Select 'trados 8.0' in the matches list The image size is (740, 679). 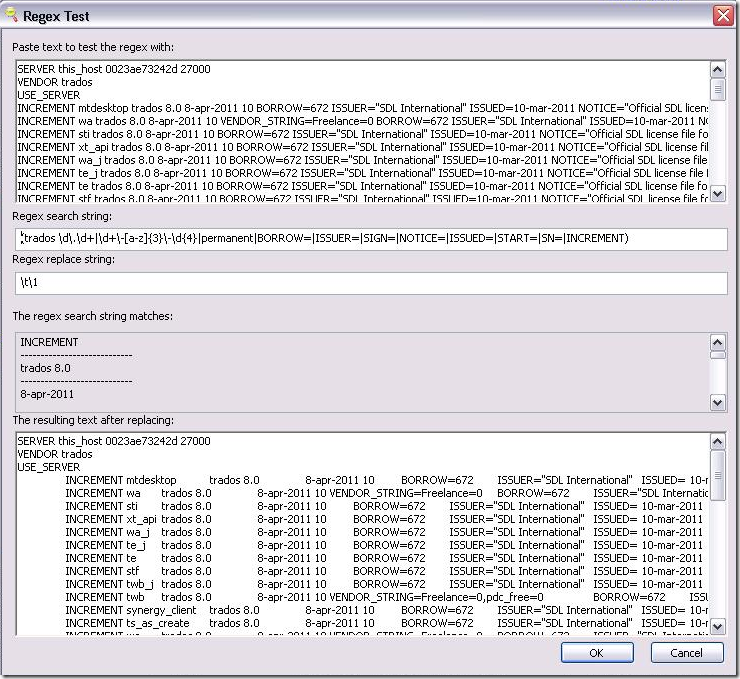(x=45, y=368)
